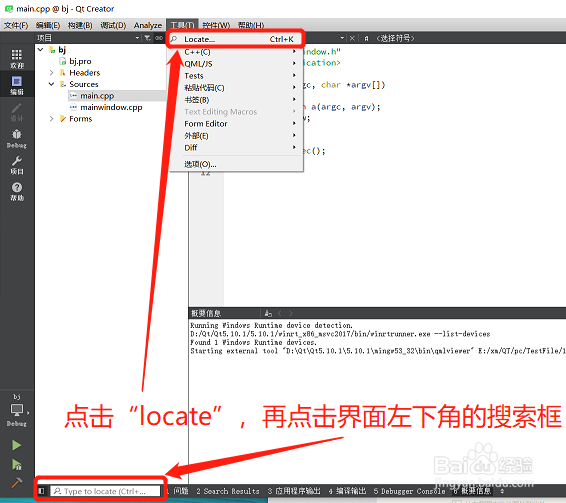Open the Design mode
Viewport: 566px width, 503px height.
point(17,112)
